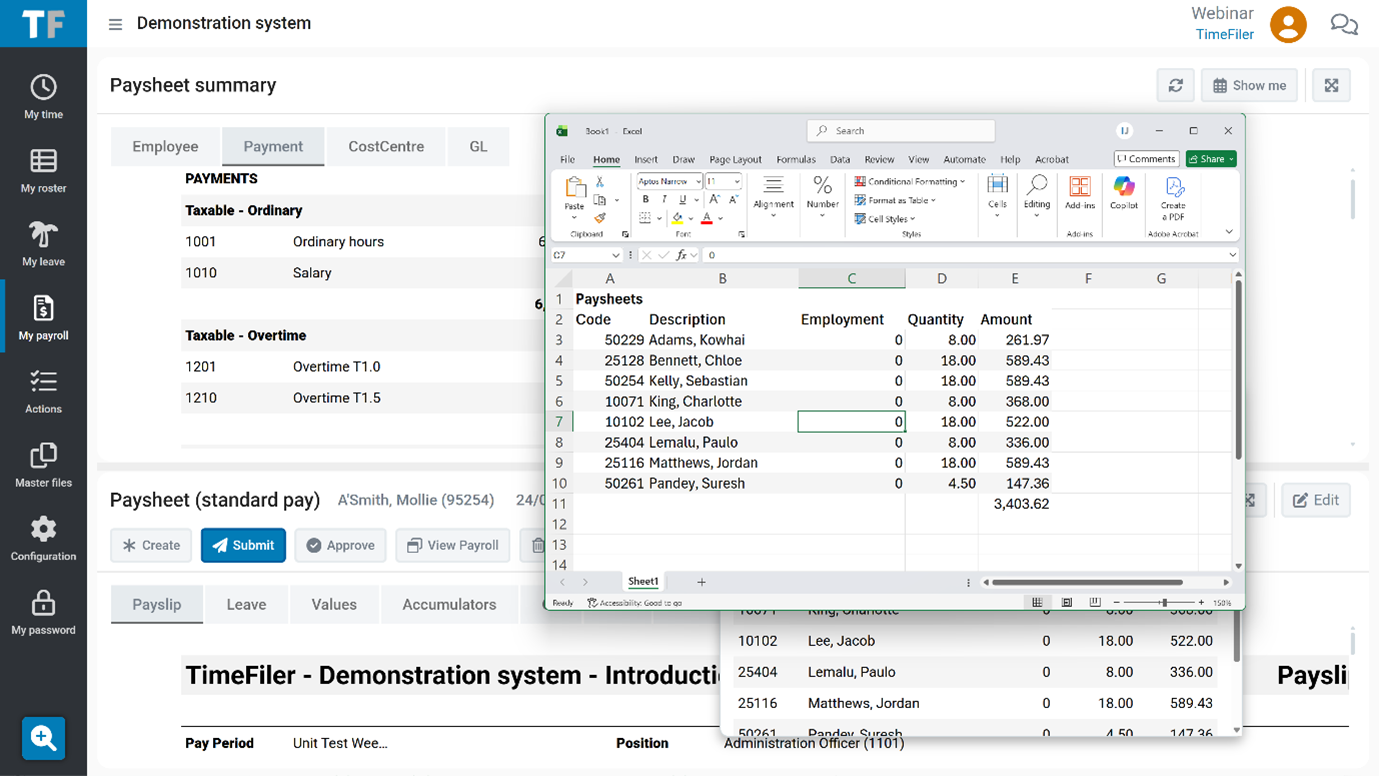Viewport: 1379px width, 776px height.
Task: Switch to Page Layout view in status bar
Action: pyautogui.click(x=1066, y=603)
